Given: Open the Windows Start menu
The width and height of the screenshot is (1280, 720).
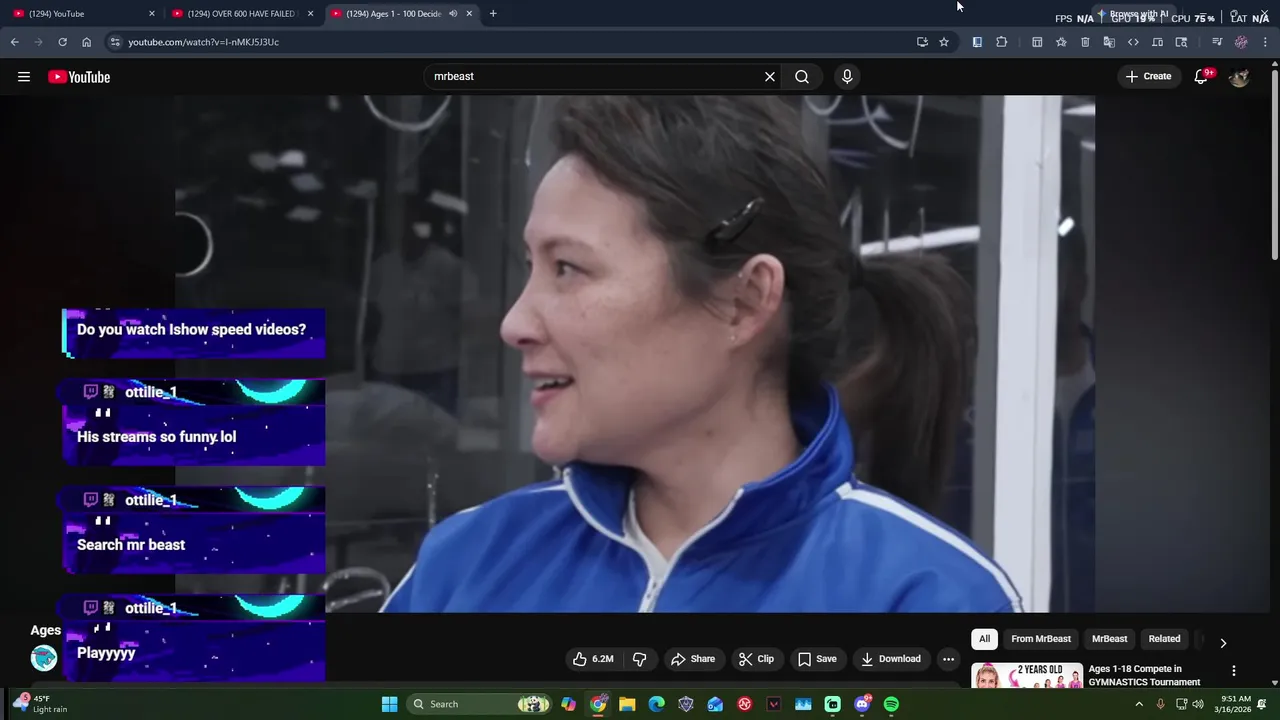Looking at the screenshot, I should pos(390,704).
